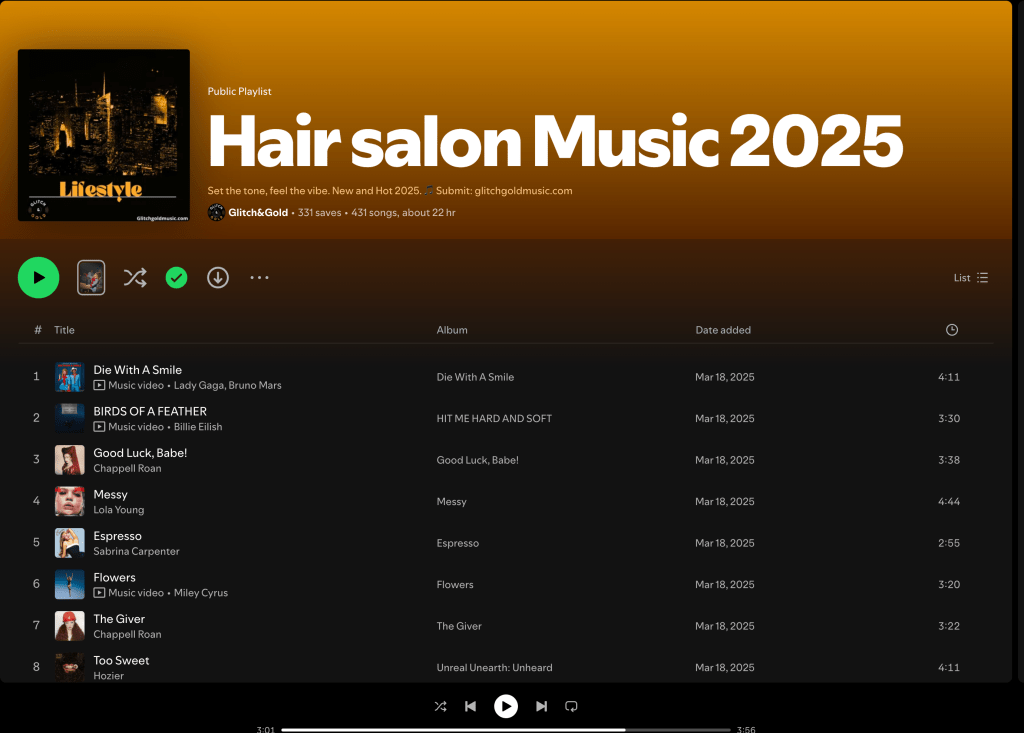1024x733 pixels.
Task: Open artist Miley Cyrus link
Action: point(201,593)
